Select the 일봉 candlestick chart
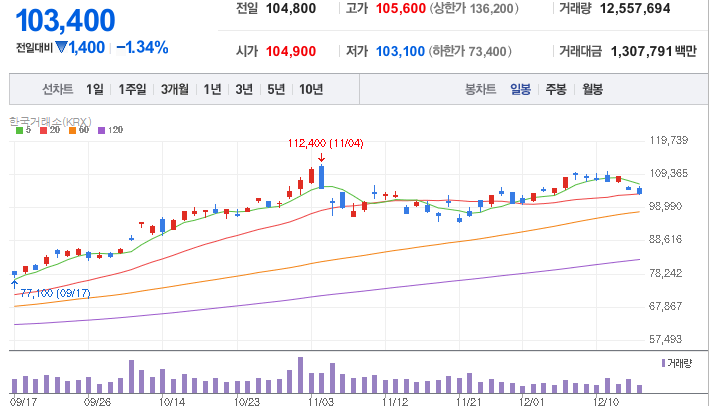Image resolution: width=714 pixels, height=406 pixels. click(520, 89)
